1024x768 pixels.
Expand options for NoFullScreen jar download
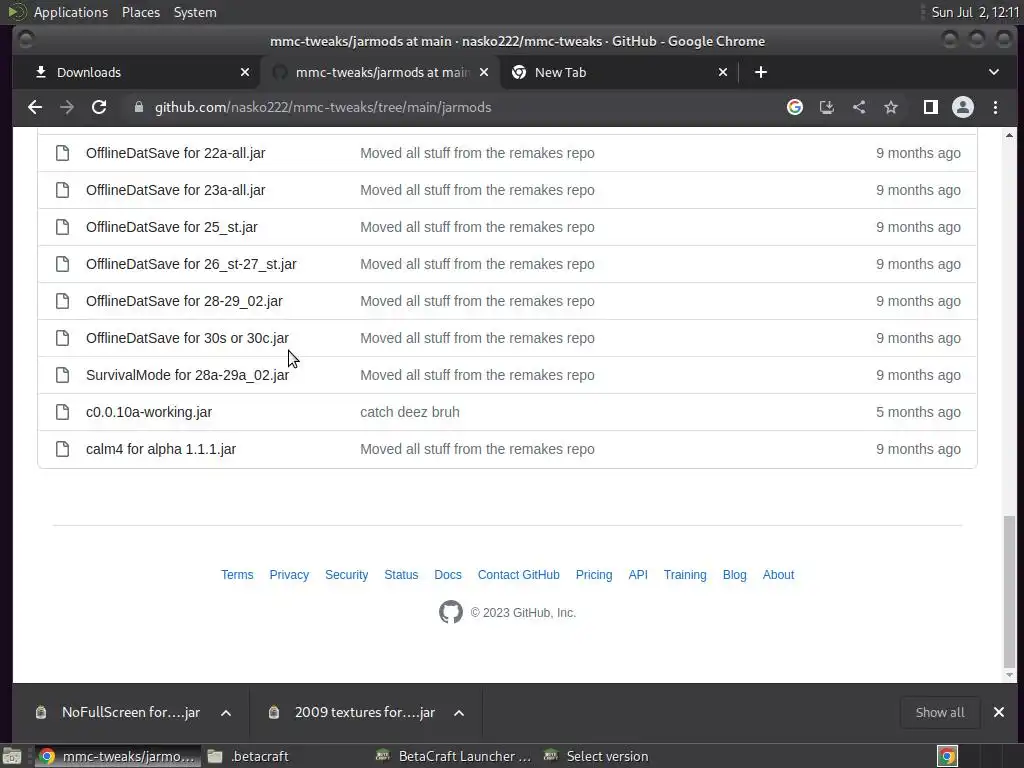226,712
